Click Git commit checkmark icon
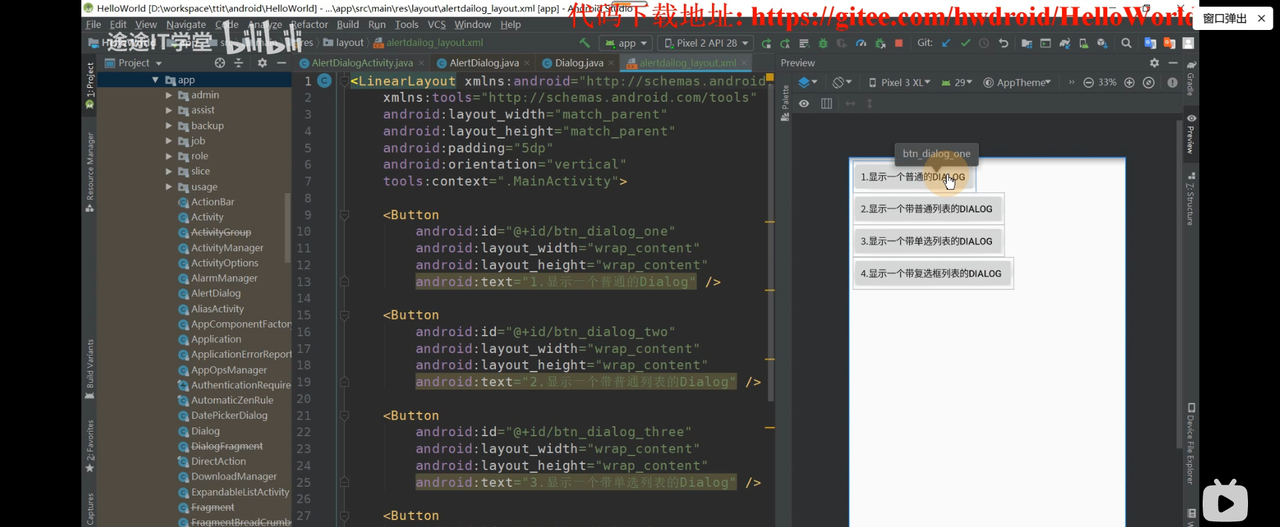This screenshot has height=527, width=1280. point(965,43)
